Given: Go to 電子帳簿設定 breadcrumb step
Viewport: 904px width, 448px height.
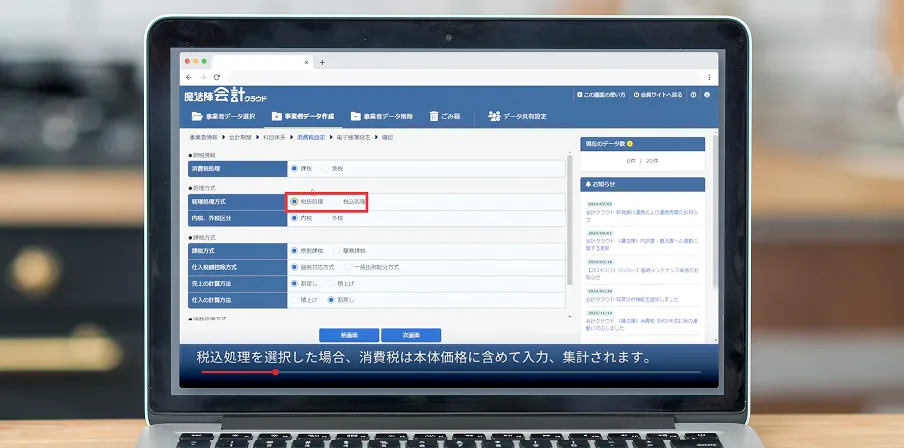Looking at the screenshot, I should [x=353, y=138].
